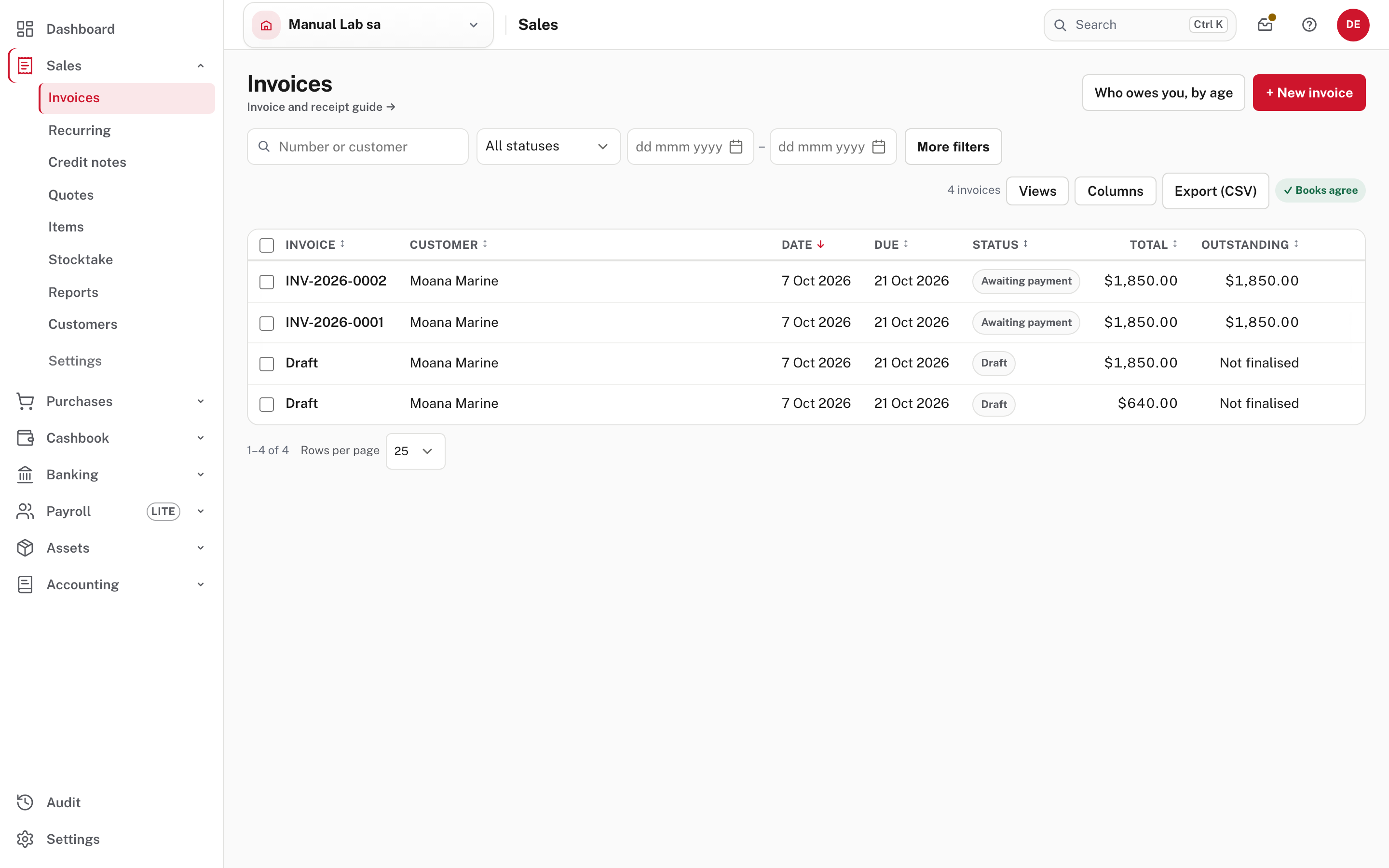This screenshot has width=1389, height=868.
Task: Click the DE user avatar
Action: (x=1353, y=25)
